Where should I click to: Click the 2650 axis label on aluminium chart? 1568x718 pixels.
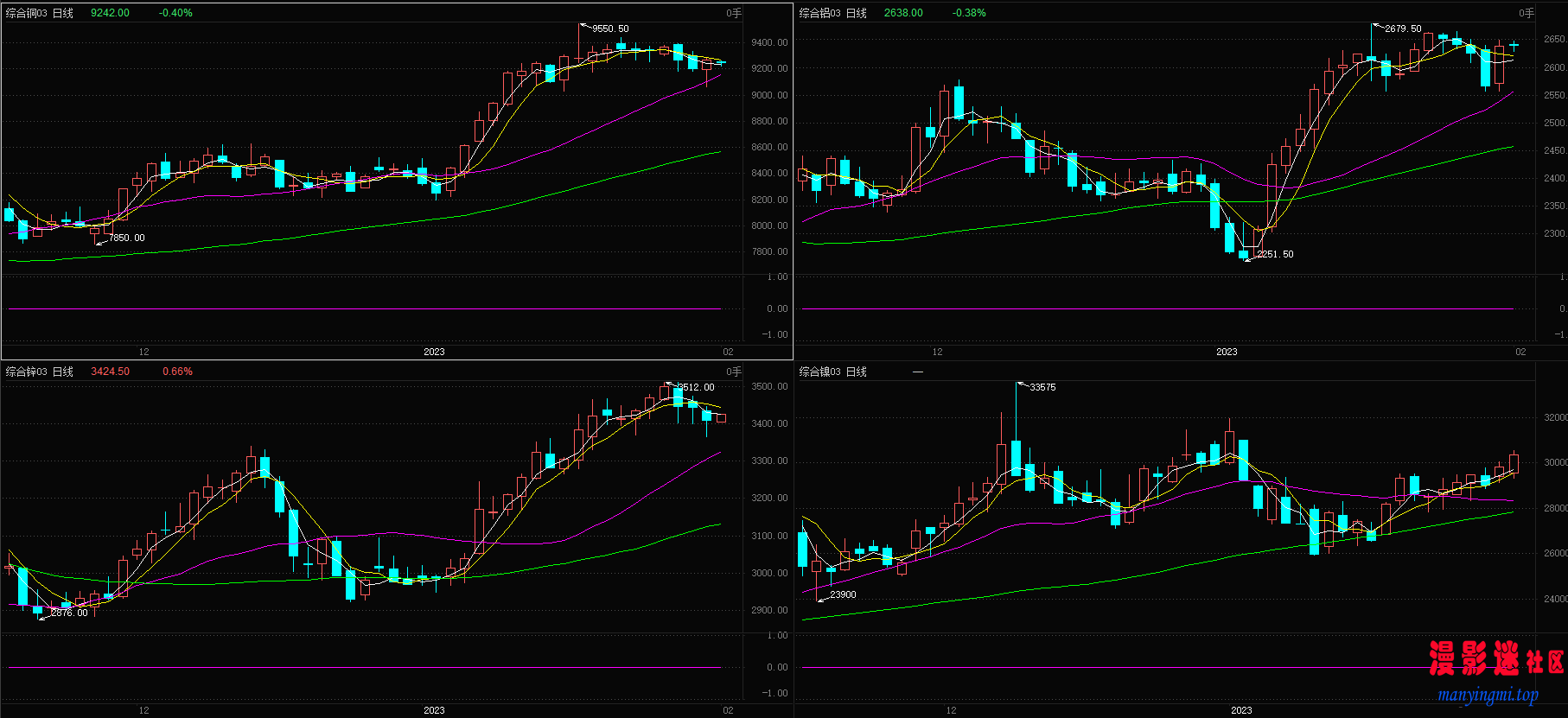pos(1554,39)
